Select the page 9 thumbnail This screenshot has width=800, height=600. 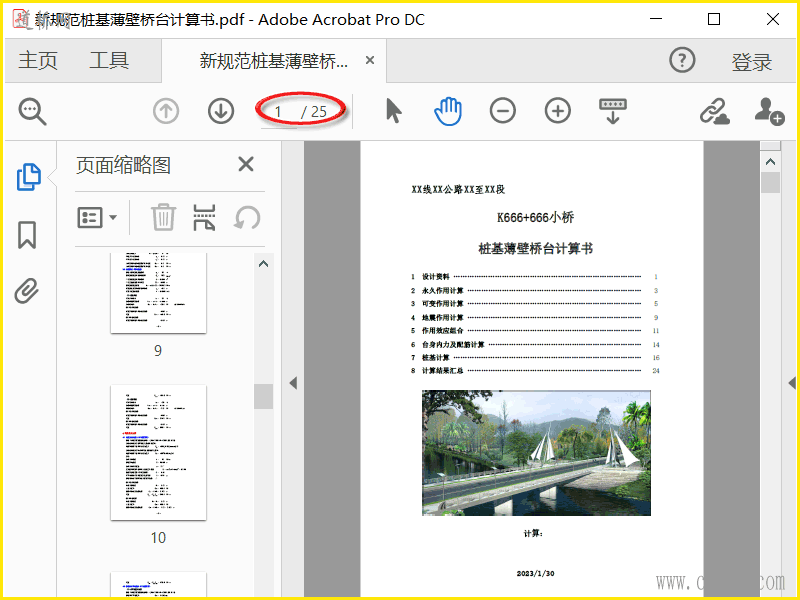(x=158, y=293)
